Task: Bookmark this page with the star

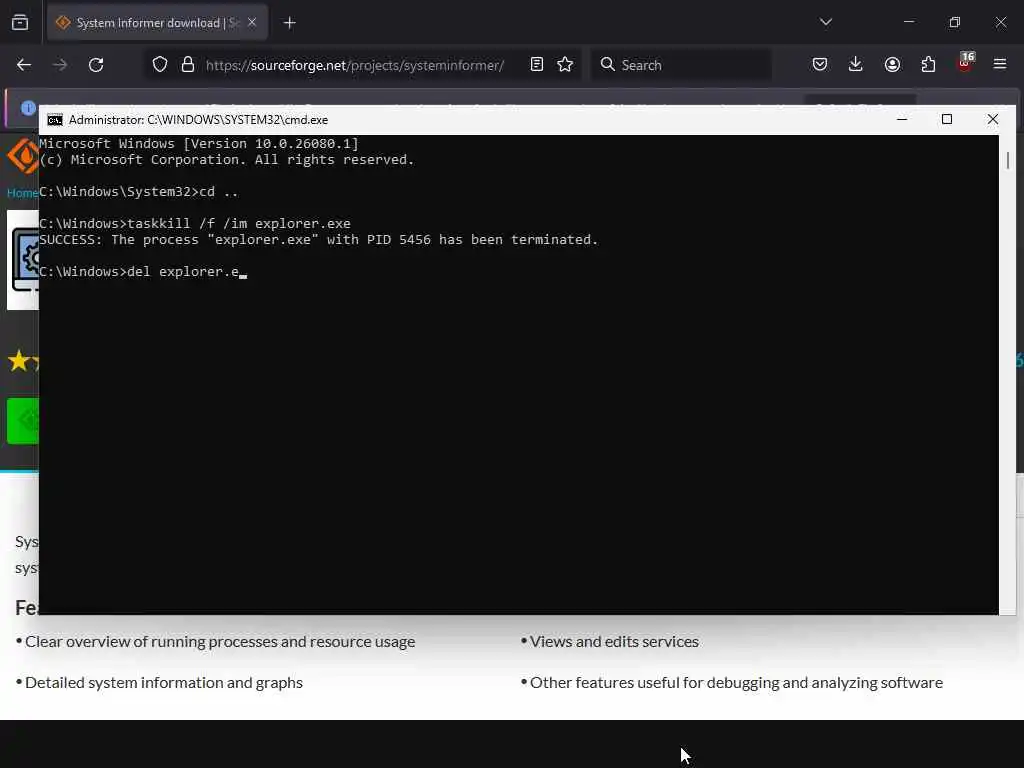Action: click(565, 64)
